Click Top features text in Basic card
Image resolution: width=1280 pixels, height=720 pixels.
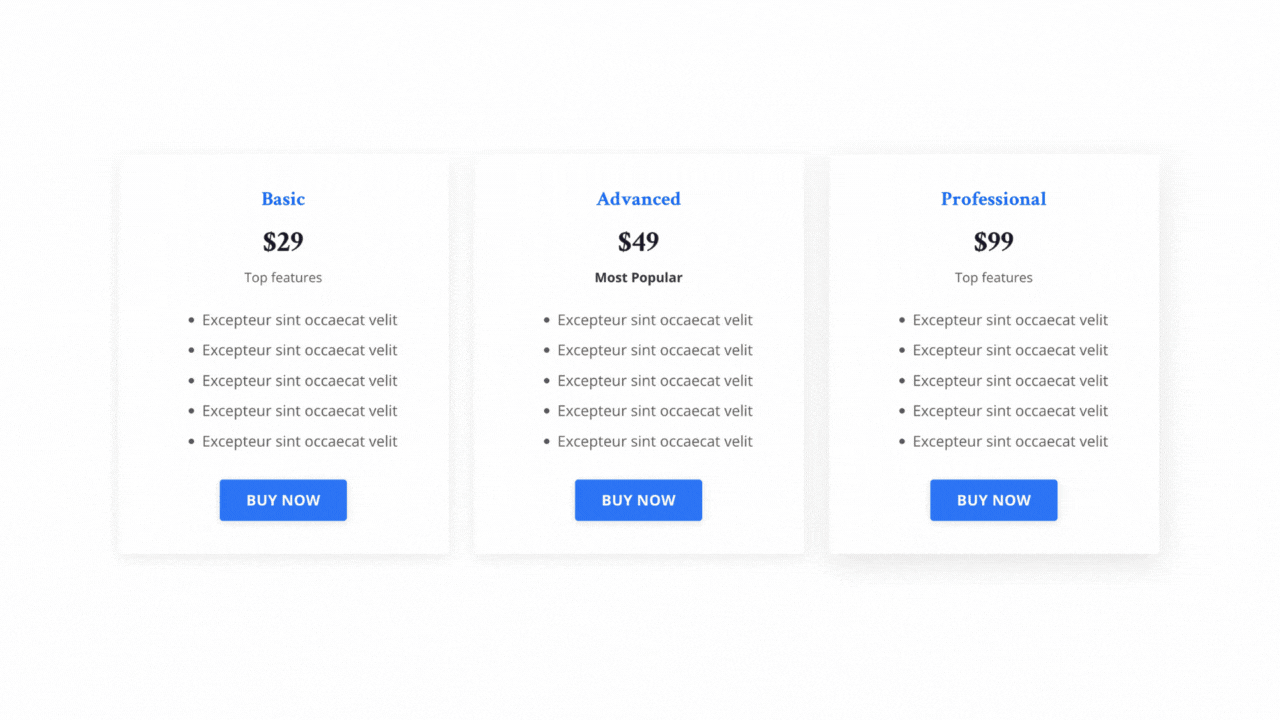tap(283, 278)
